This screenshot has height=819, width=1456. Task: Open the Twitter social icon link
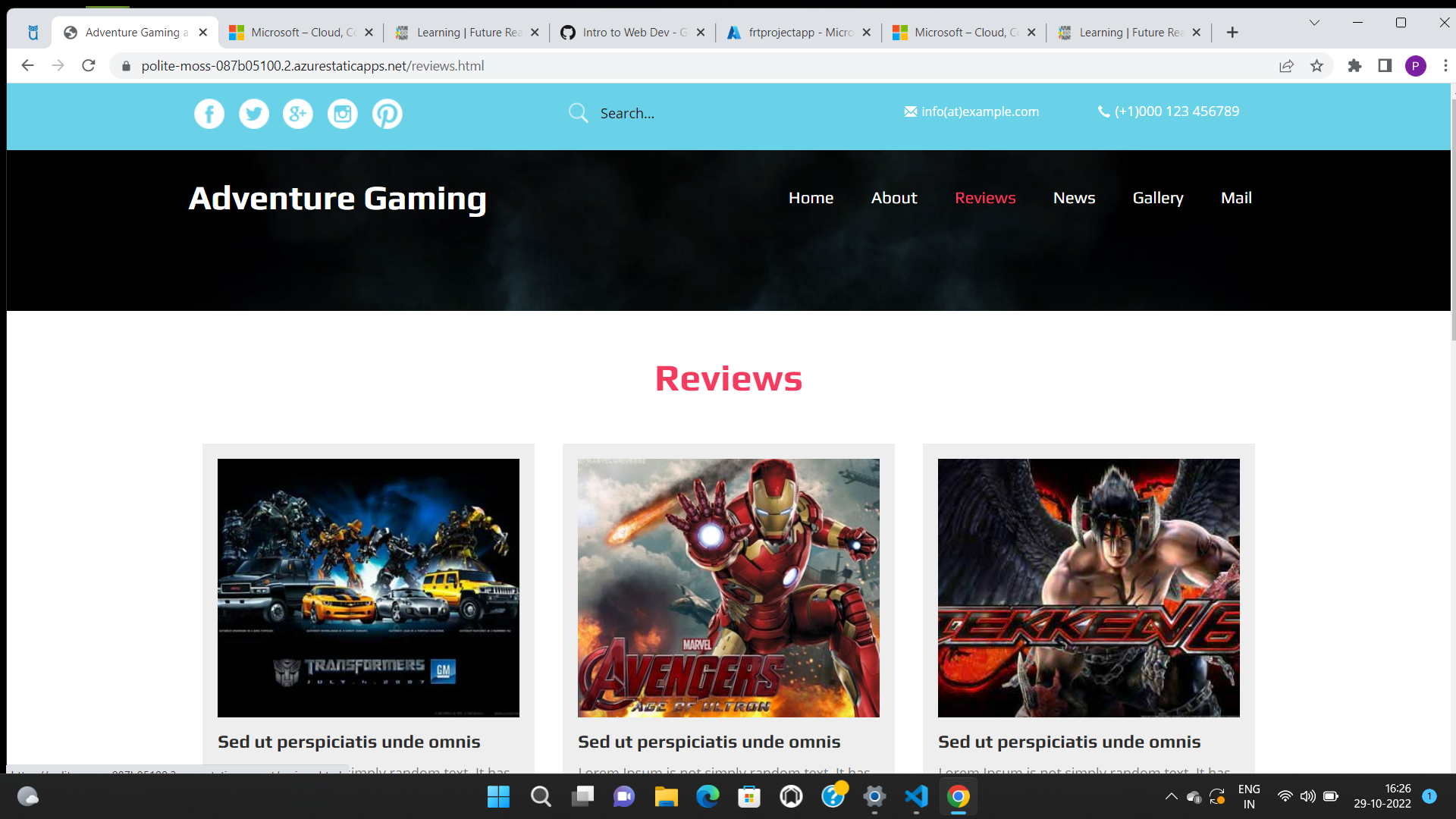[x=254, y=114]
